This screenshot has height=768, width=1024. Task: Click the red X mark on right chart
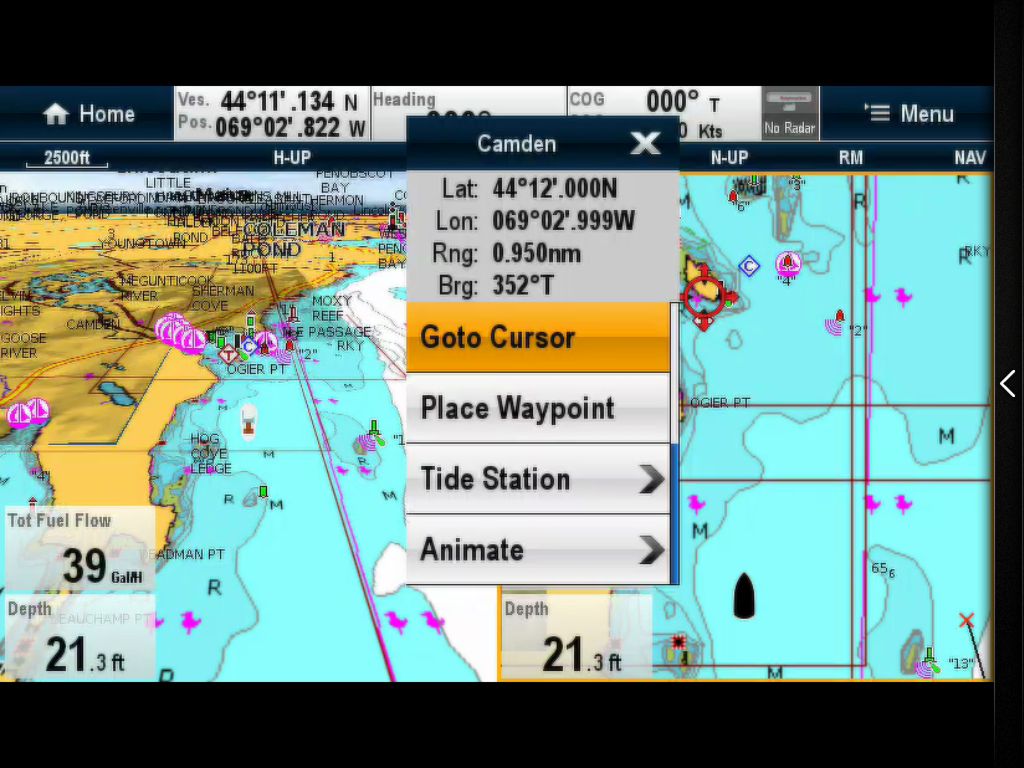pos(967,620)
